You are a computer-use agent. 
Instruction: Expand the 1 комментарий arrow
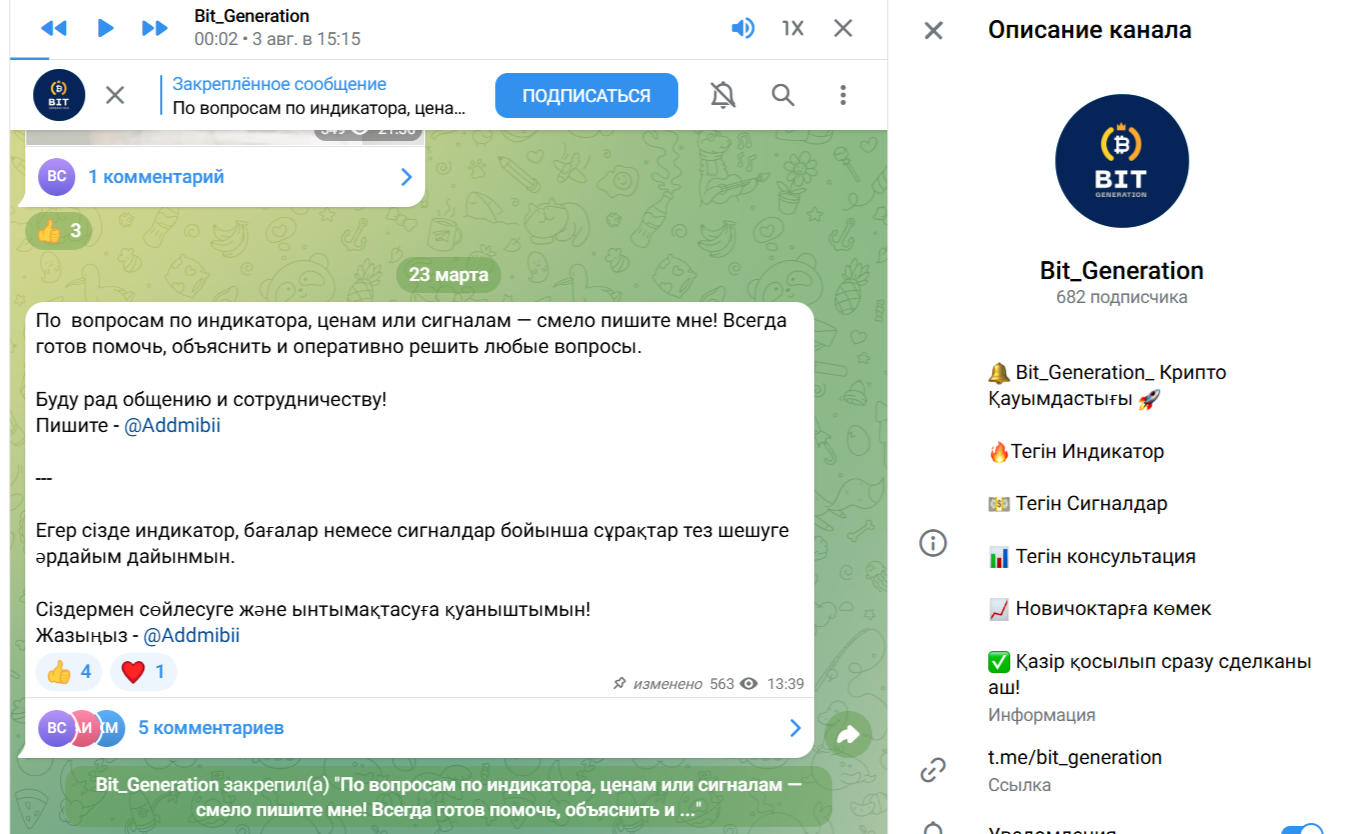(x=406, y=177)
